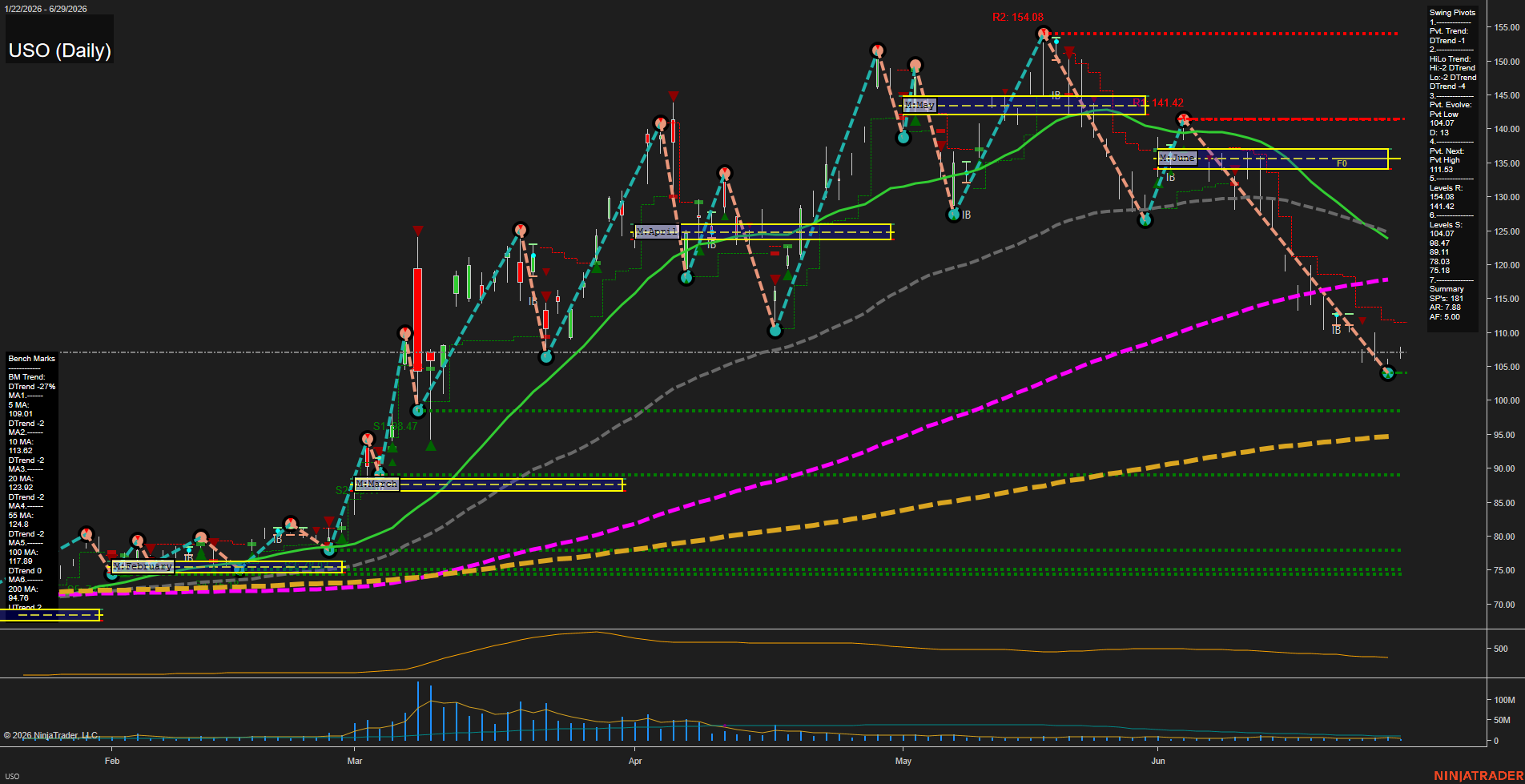Screen dimensions: 1525x784
Task: Click the 5 MA: entry in Bench Marks
Action: click(18, 405)
